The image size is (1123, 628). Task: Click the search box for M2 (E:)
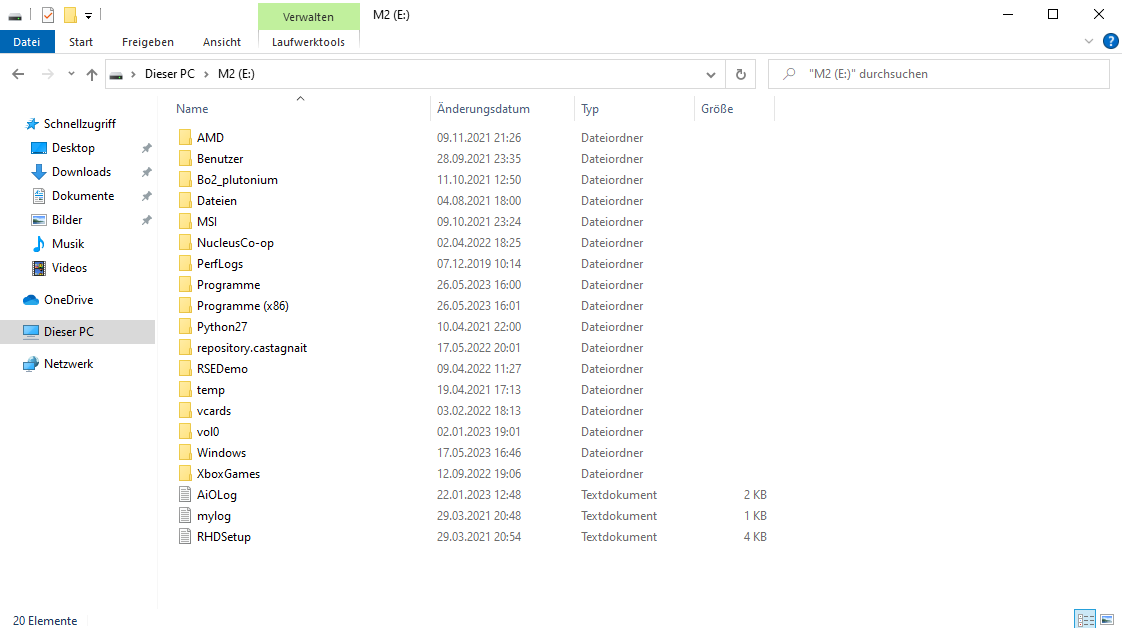pyautogui.click(x=938, y=74)
